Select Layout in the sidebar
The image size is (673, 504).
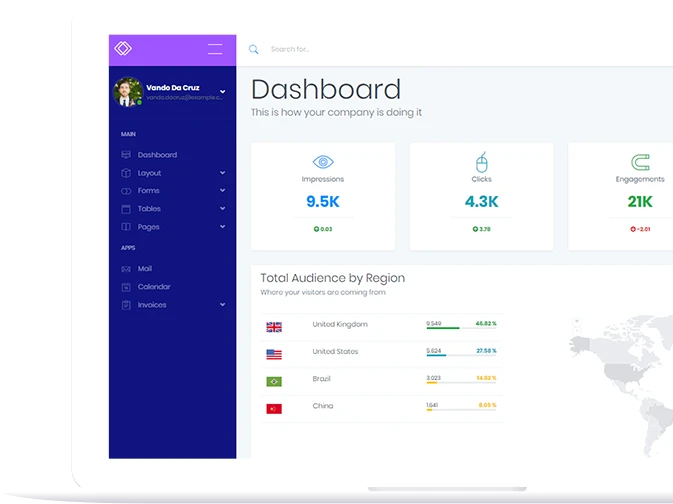pyautogui.click(x=149, y=173)
